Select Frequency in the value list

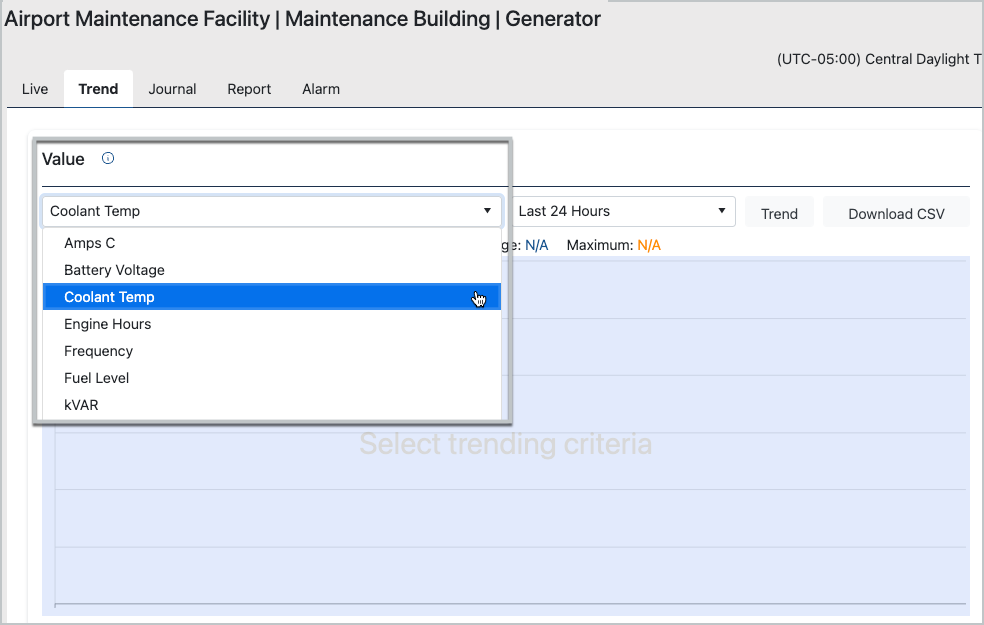point(98,351)
